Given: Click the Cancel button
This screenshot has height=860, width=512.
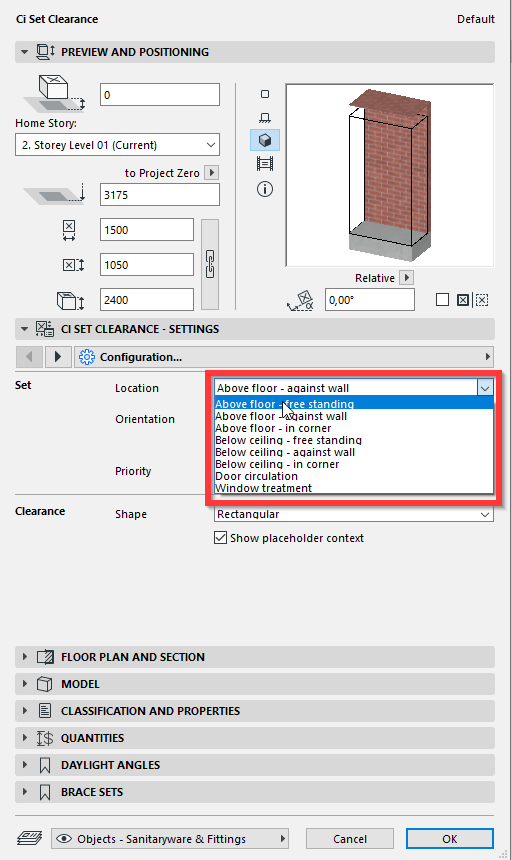Looking at the screenshot, I should (350, 839).
